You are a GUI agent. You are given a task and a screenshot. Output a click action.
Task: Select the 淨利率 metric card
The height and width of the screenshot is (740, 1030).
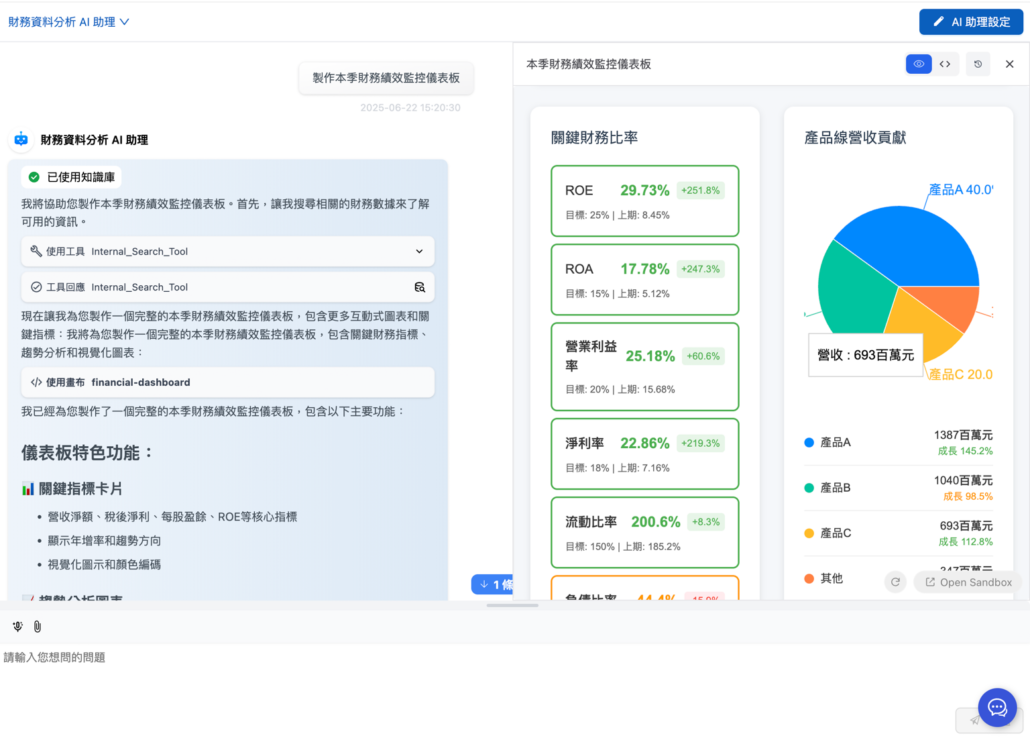[x=644, y=453]
